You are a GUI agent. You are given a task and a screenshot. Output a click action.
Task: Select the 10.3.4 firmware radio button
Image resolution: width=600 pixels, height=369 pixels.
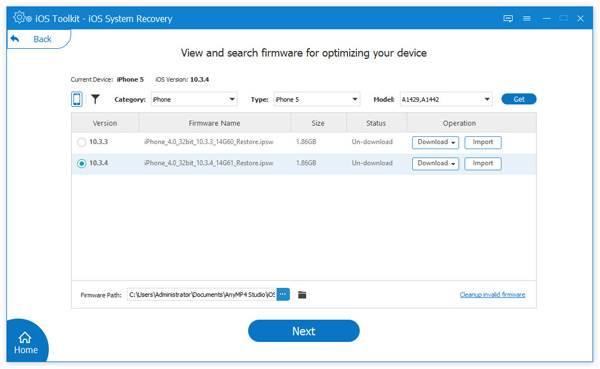click(x=82, y=163)
